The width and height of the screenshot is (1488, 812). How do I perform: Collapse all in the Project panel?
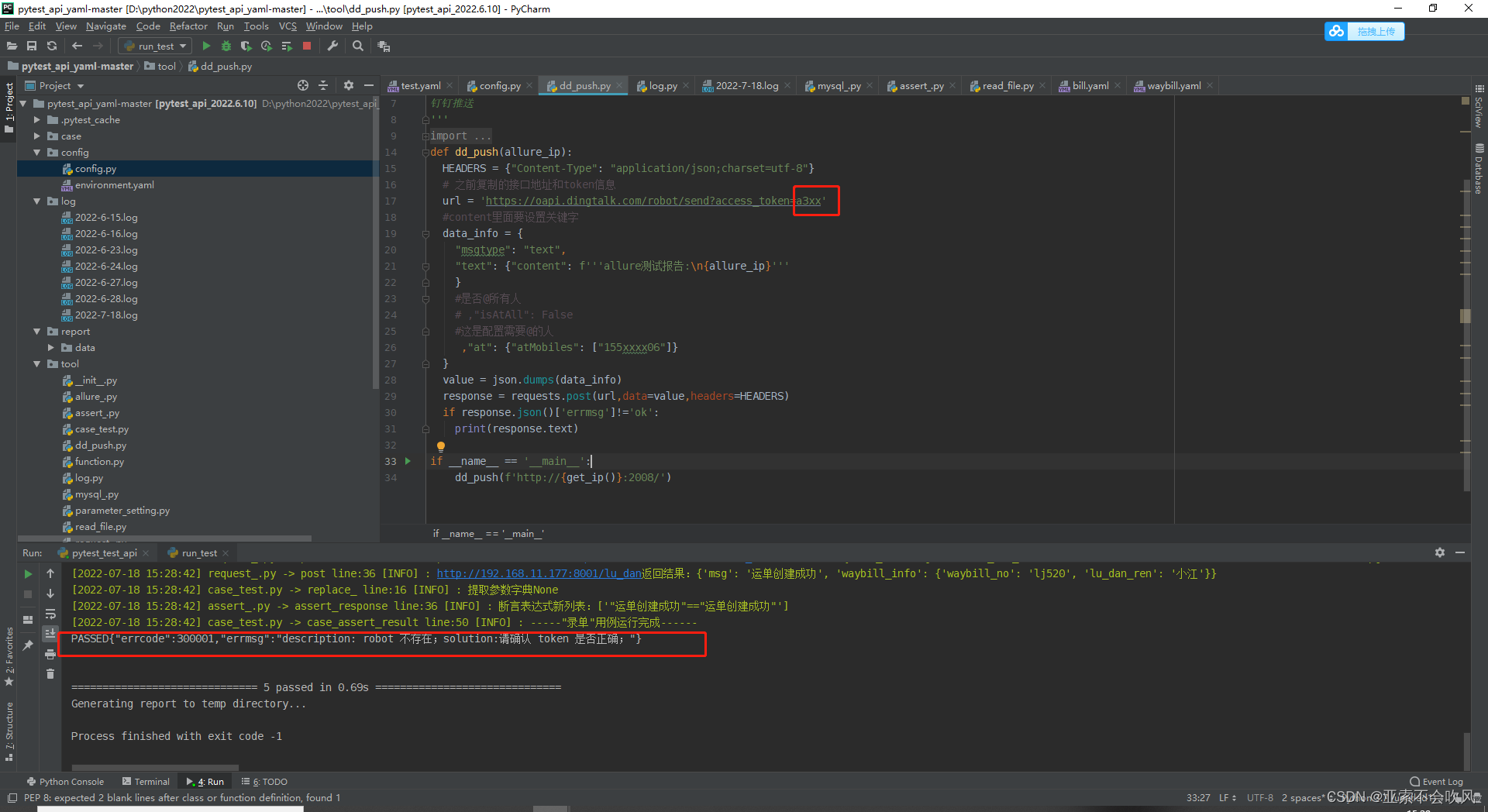click(323, 85)
